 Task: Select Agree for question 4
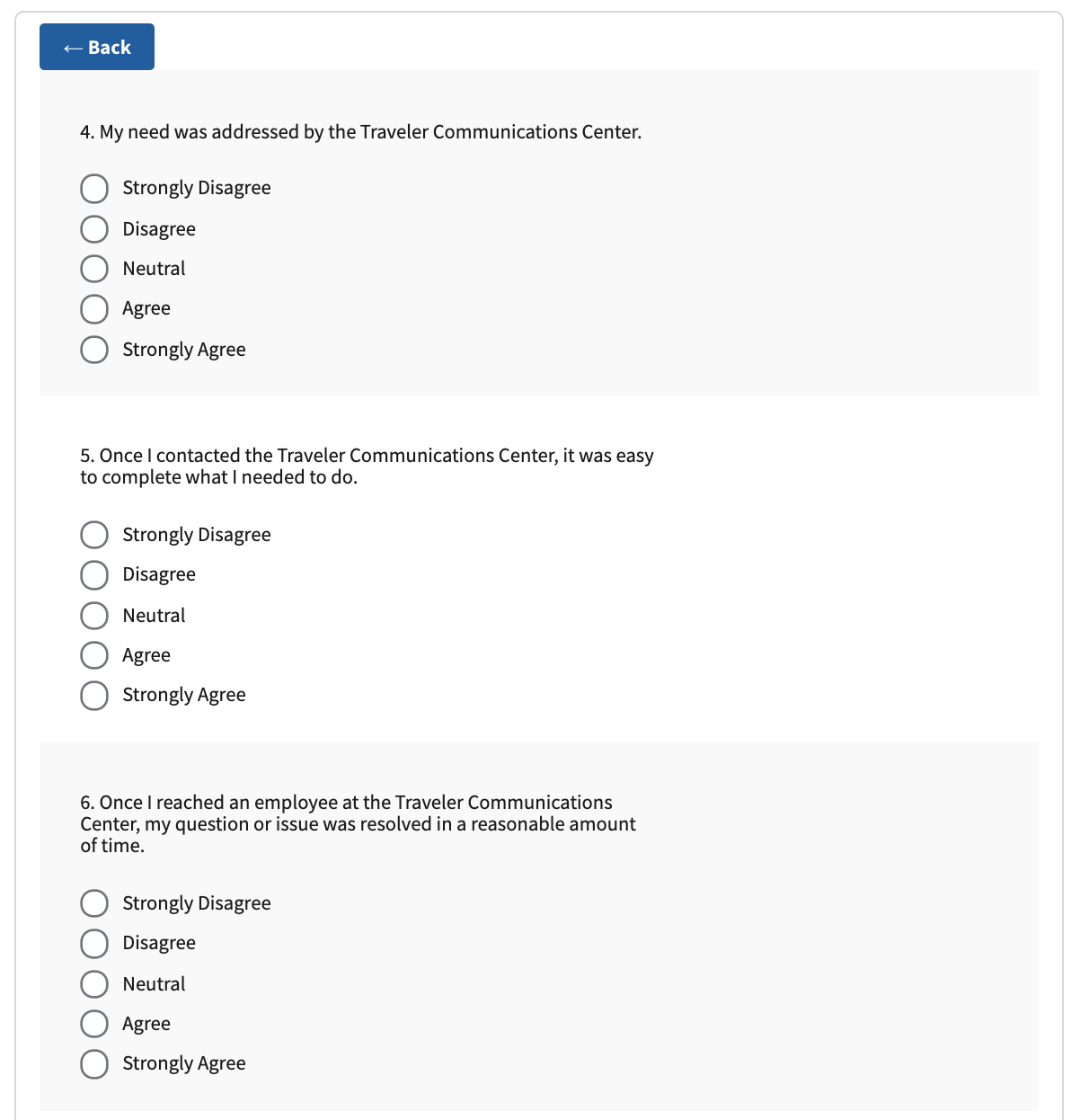click(94, 309)
